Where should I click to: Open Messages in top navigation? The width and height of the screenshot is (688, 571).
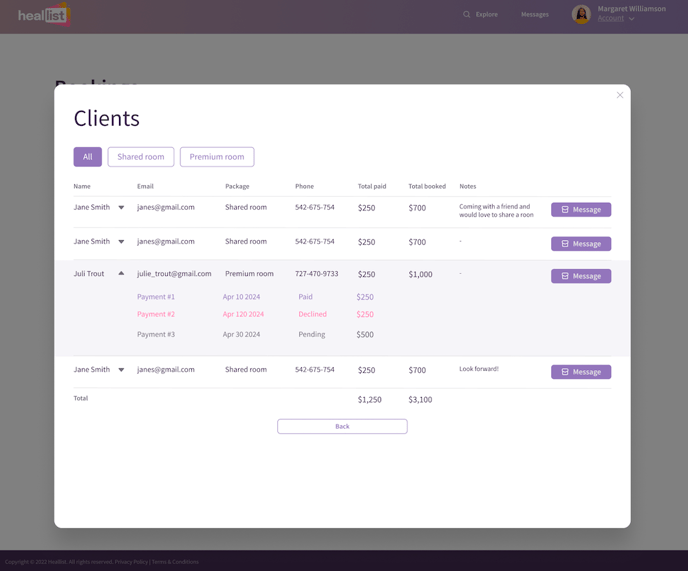(x=534, y=15)
